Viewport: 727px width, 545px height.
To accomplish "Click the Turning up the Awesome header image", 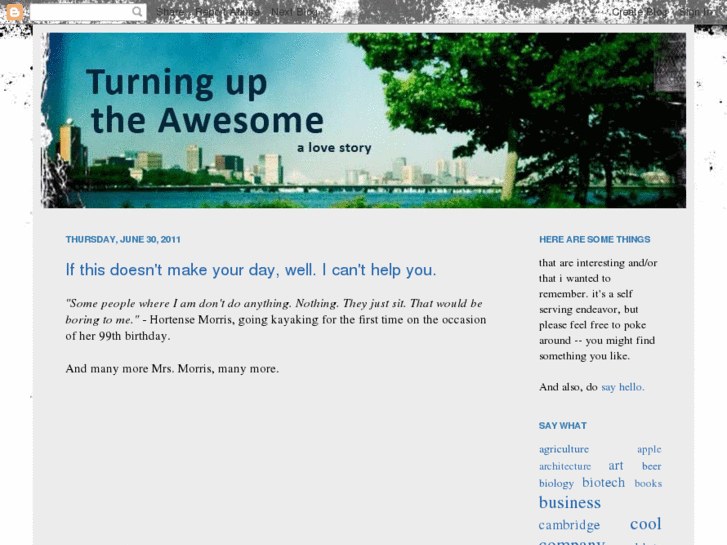I will pyautogui.click(x=364, y=120).
